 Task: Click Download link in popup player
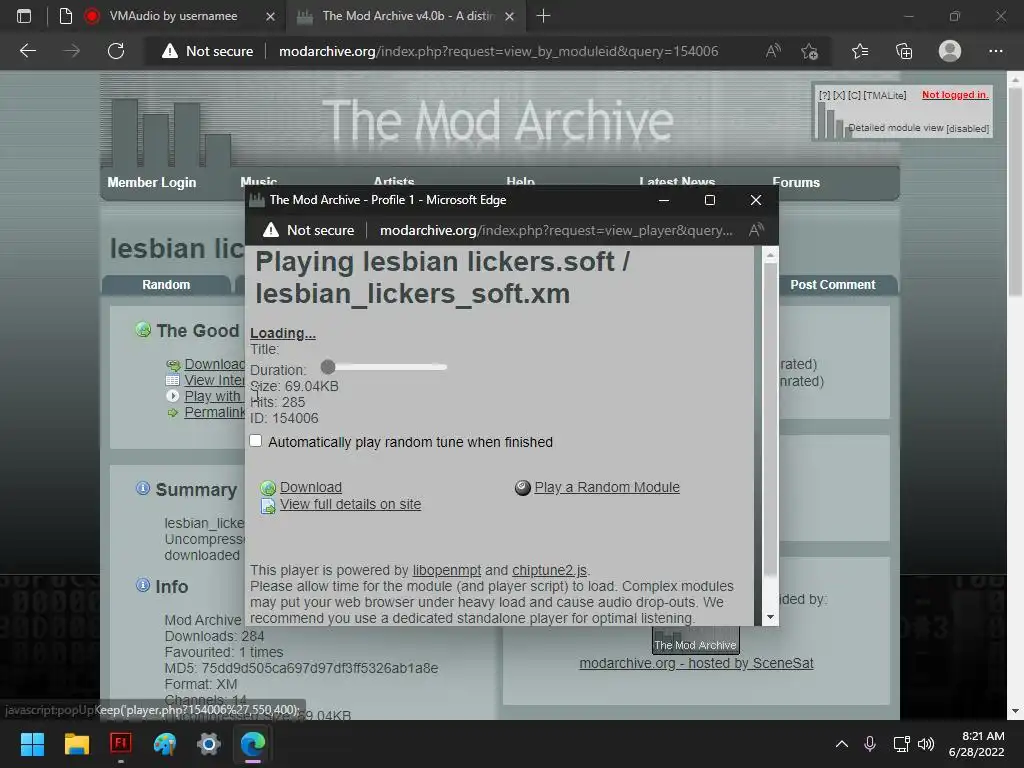click(311, 487)
